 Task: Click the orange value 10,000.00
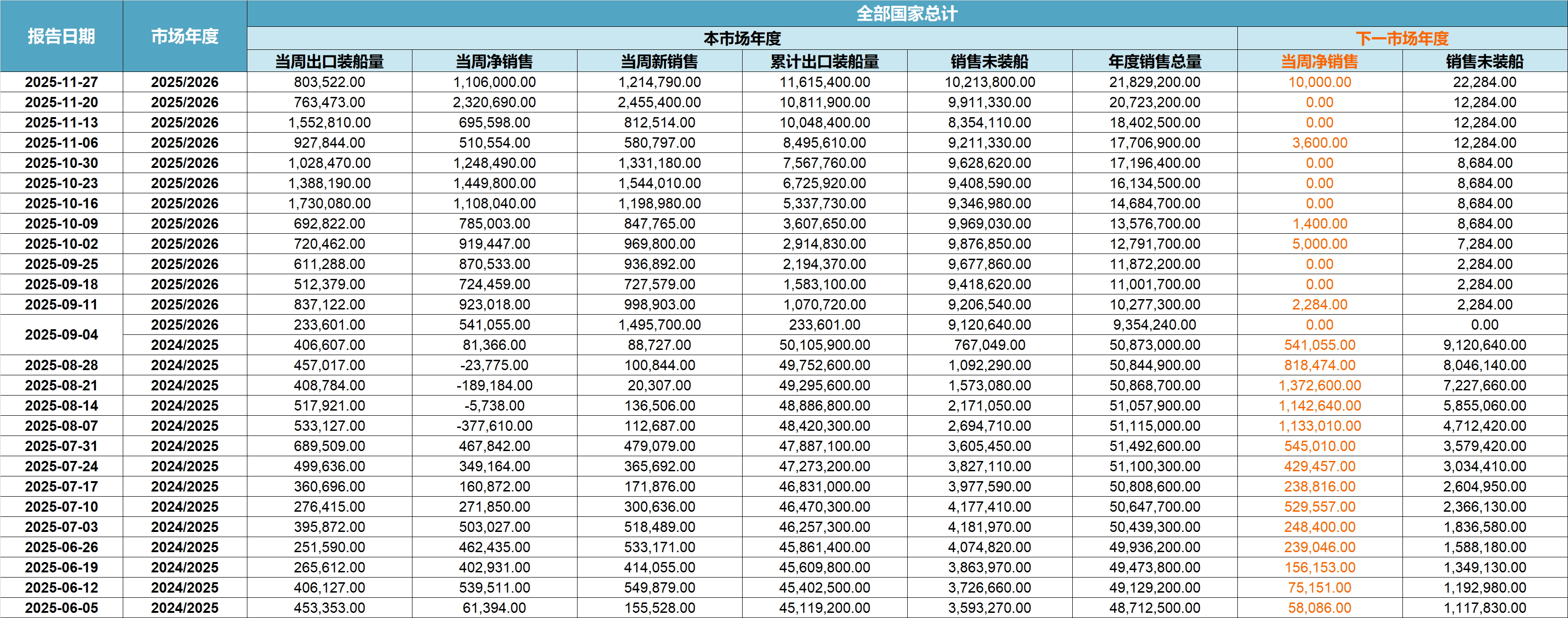pyautogui.click(x=1319, y=82)
